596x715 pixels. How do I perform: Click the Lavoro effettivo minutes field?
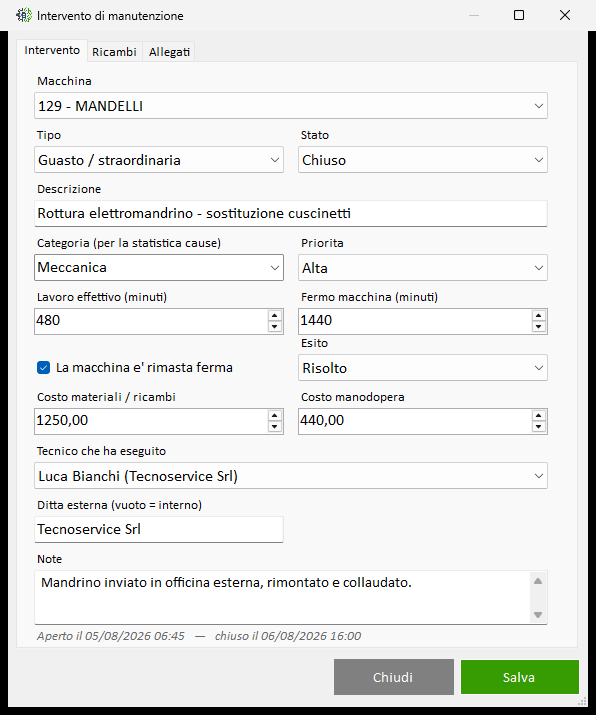tap(150, 321)
